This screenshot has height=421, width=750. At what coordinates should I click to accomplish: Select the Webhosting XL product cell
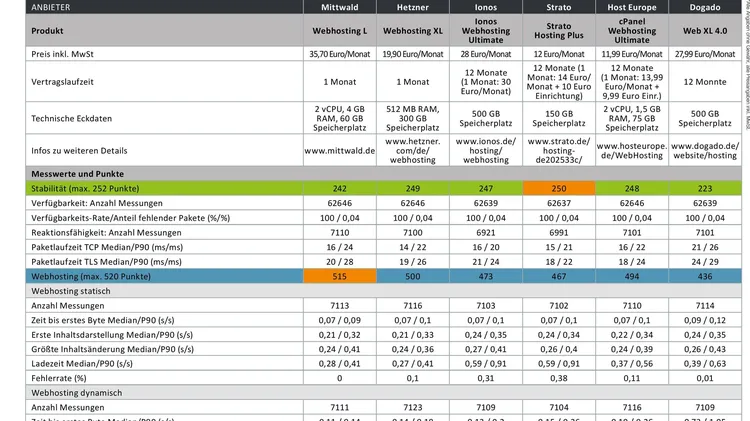tap(413, 31)
